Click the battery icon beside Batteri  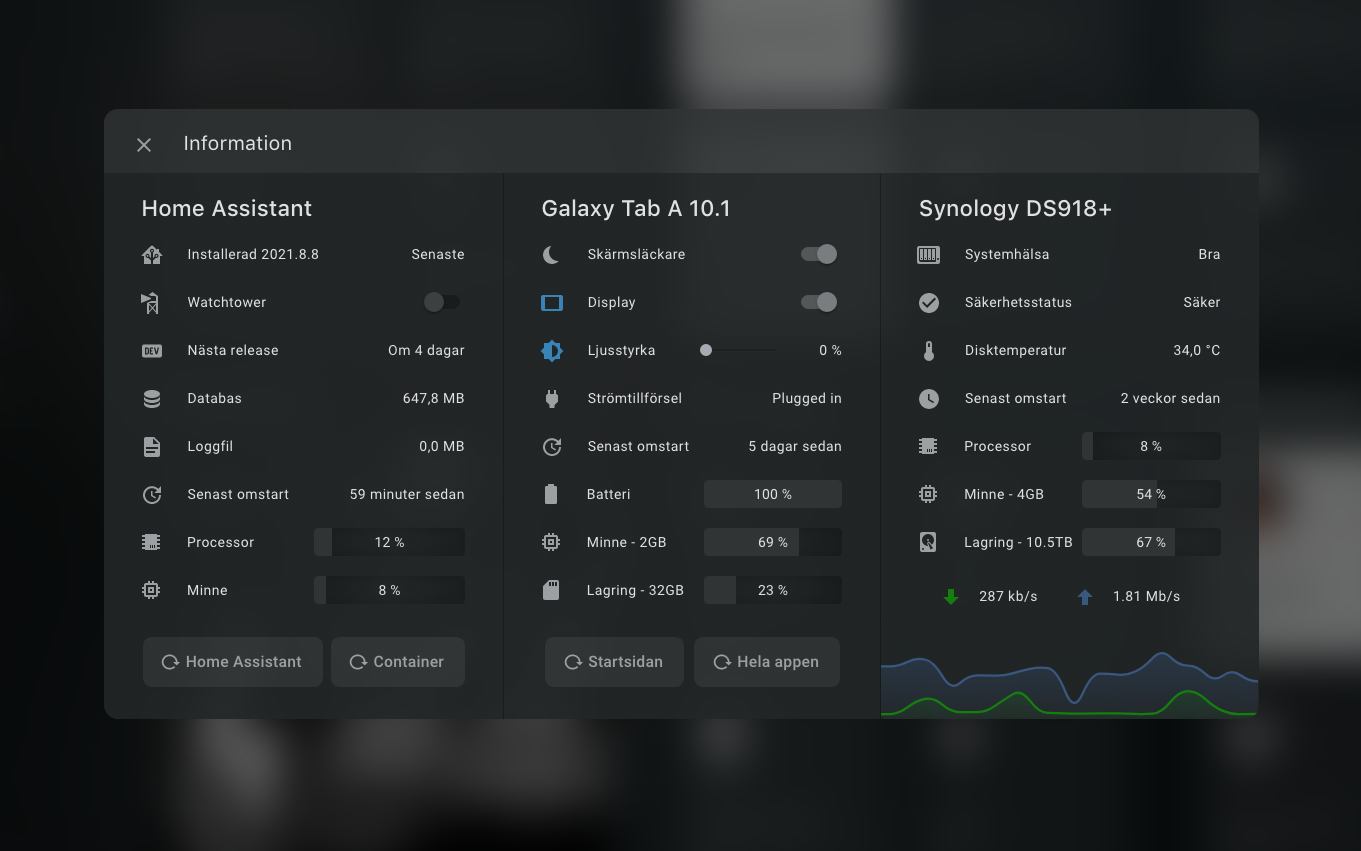(x=551, y=495)
